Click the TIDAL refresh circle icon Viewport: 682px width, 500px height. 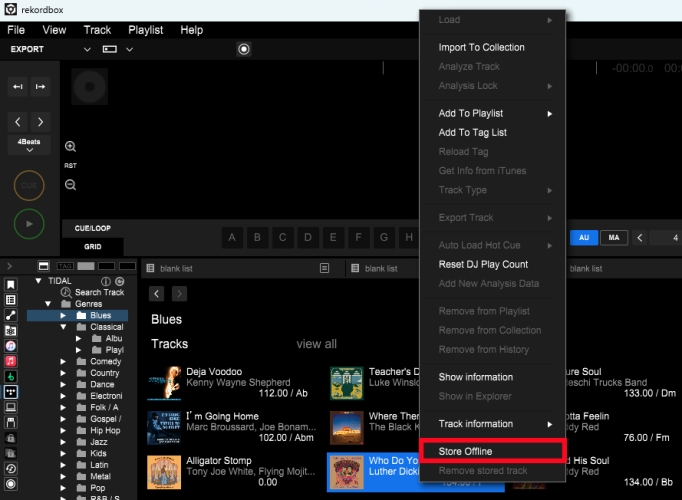pos(120,281)
